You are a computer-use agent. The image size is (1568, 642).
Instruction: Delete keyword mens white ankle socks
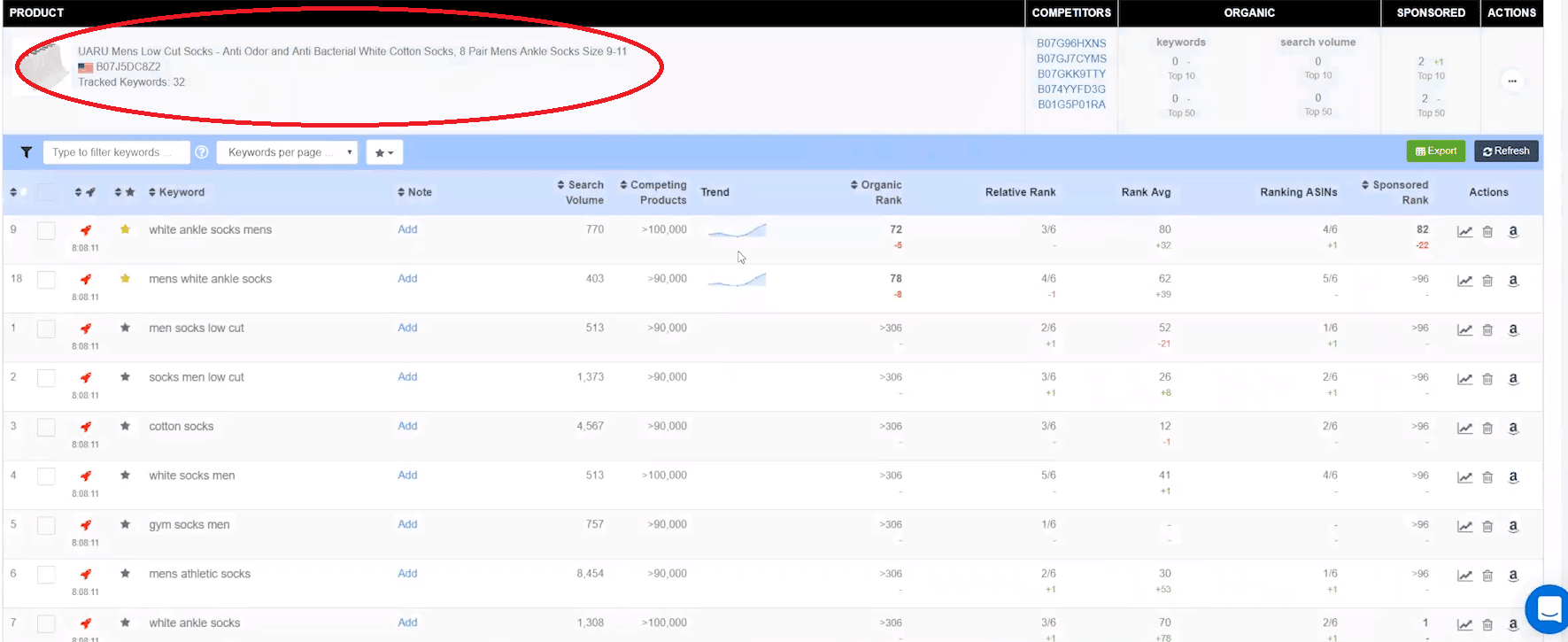click(1487, 281)
